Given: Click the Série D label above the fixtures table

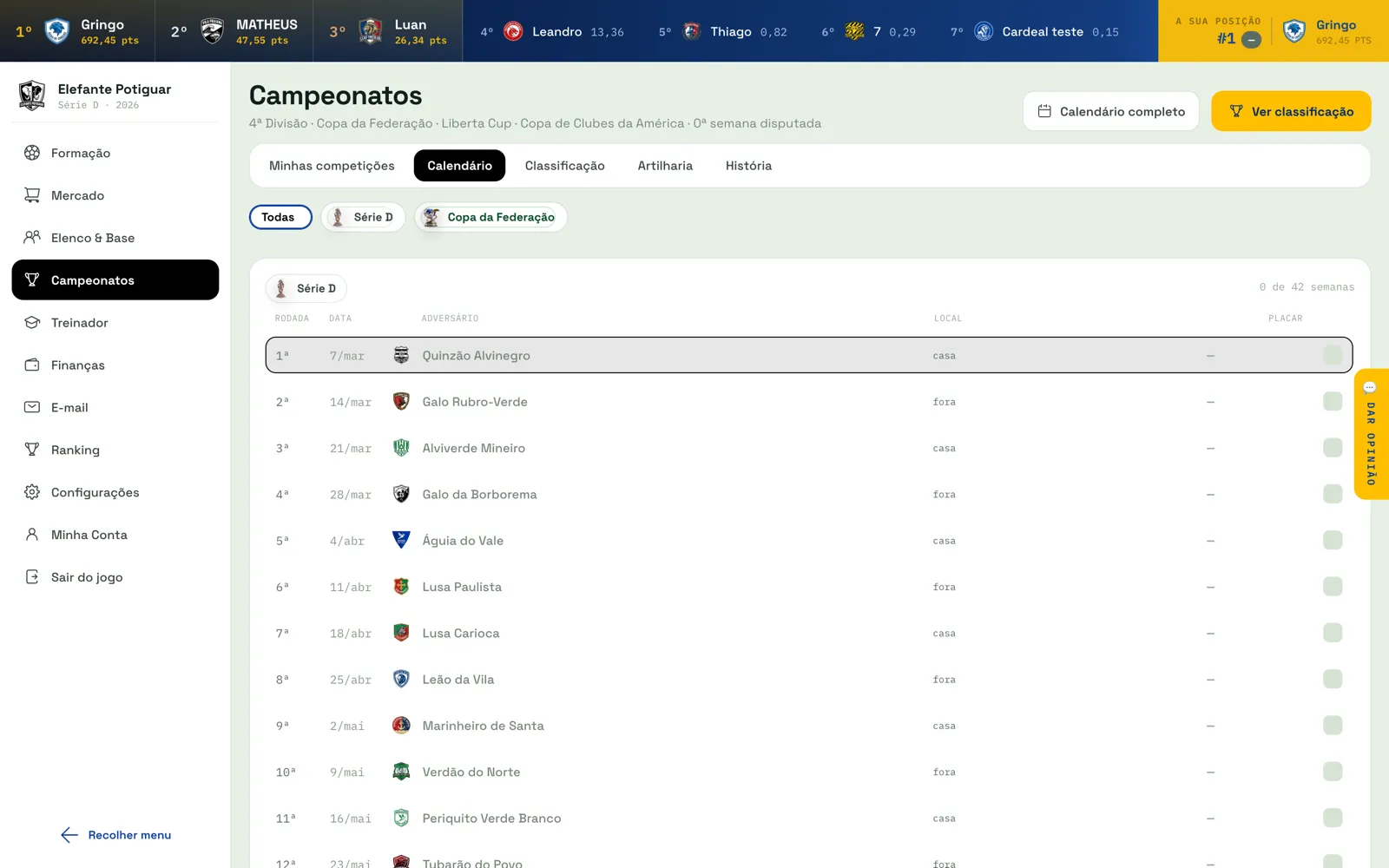Looking at the screenshot, I should coord(306,288).
